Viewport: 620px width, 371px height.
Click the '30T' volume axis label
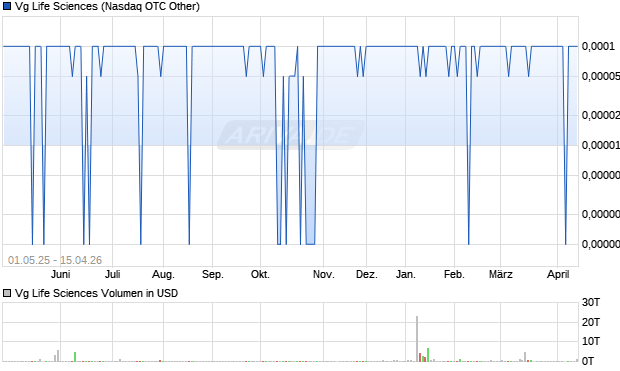click(x=591, y=303)
